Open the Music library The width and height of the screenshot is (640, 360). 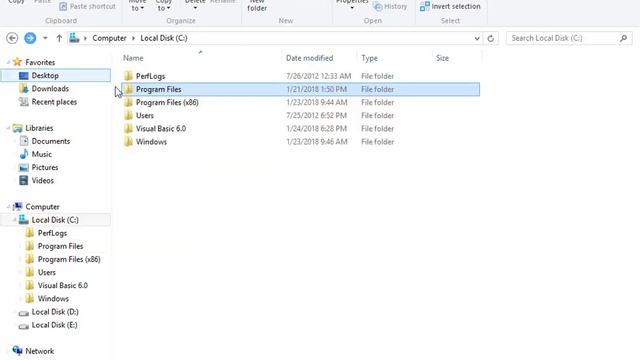click(x=42, y=154)
